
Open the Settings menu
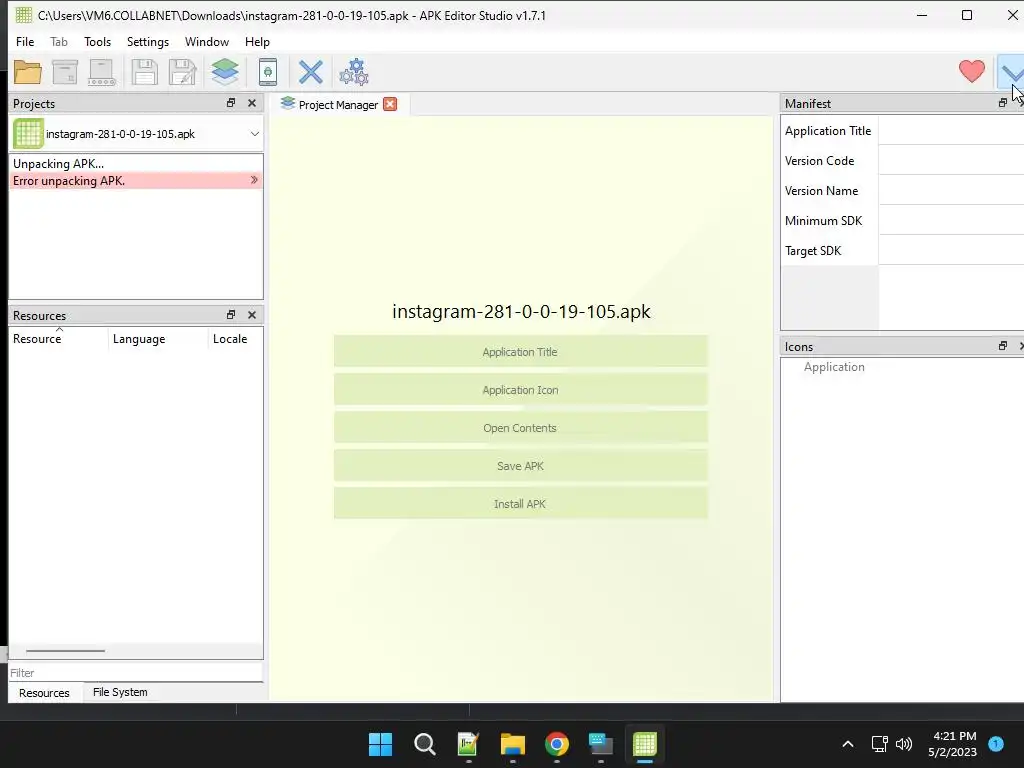[x=148, y=42]
